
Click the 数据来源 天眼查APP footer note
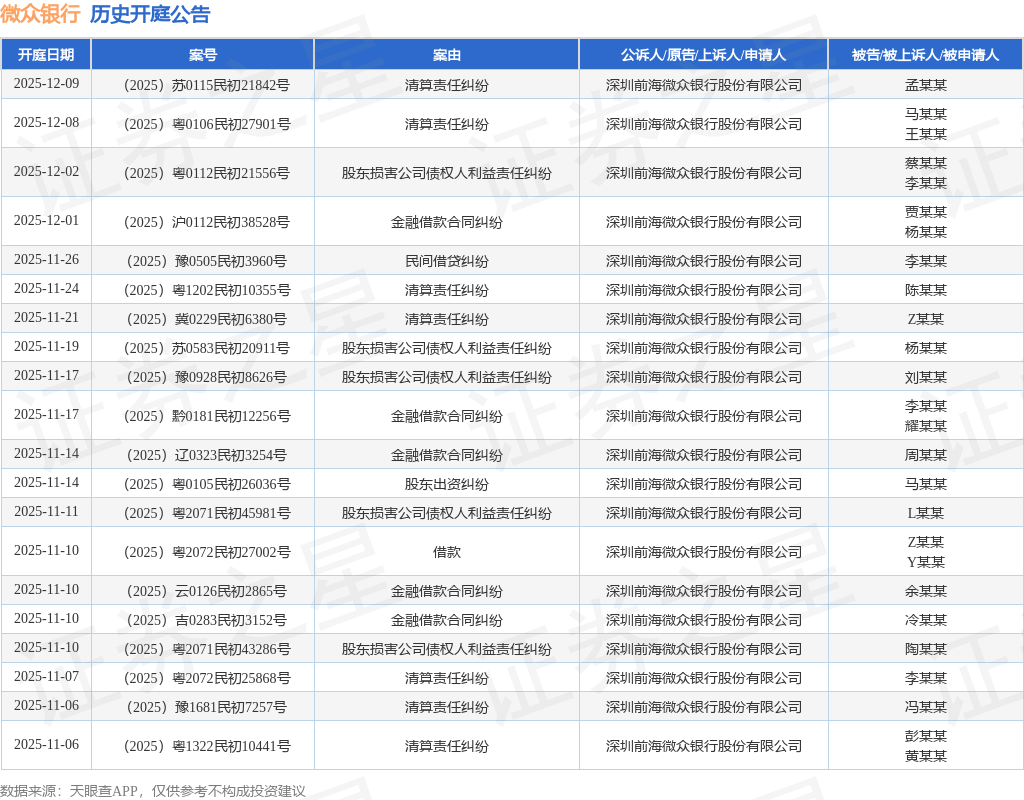pos(153,791)
